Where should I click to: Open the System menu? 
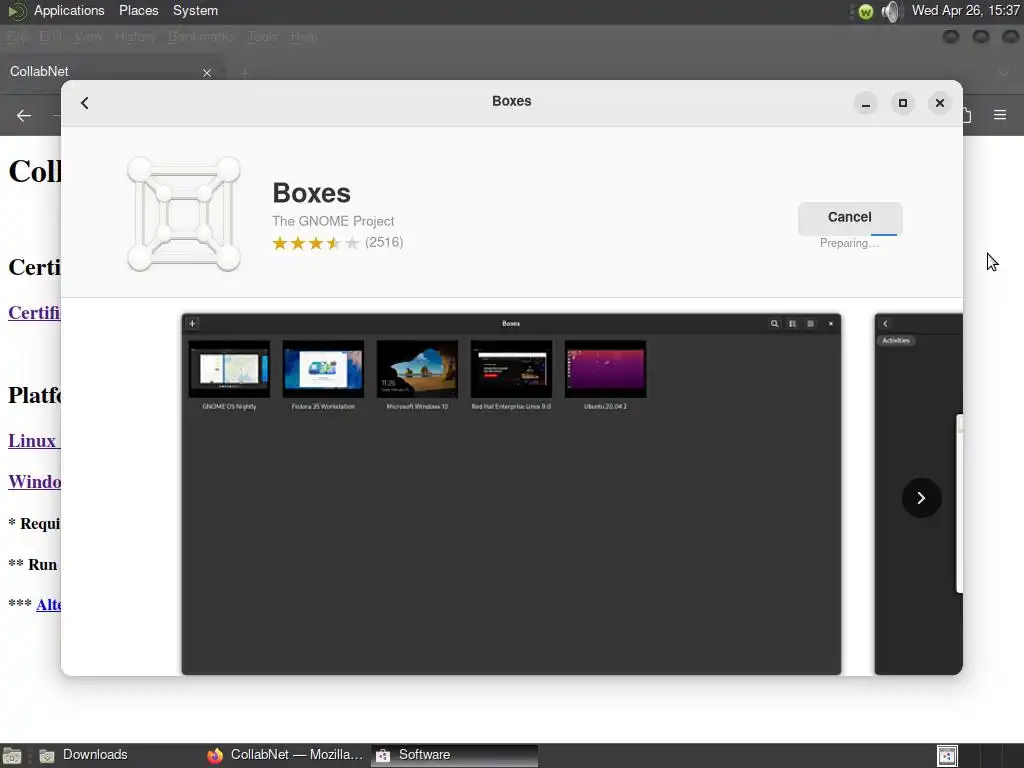195,10
